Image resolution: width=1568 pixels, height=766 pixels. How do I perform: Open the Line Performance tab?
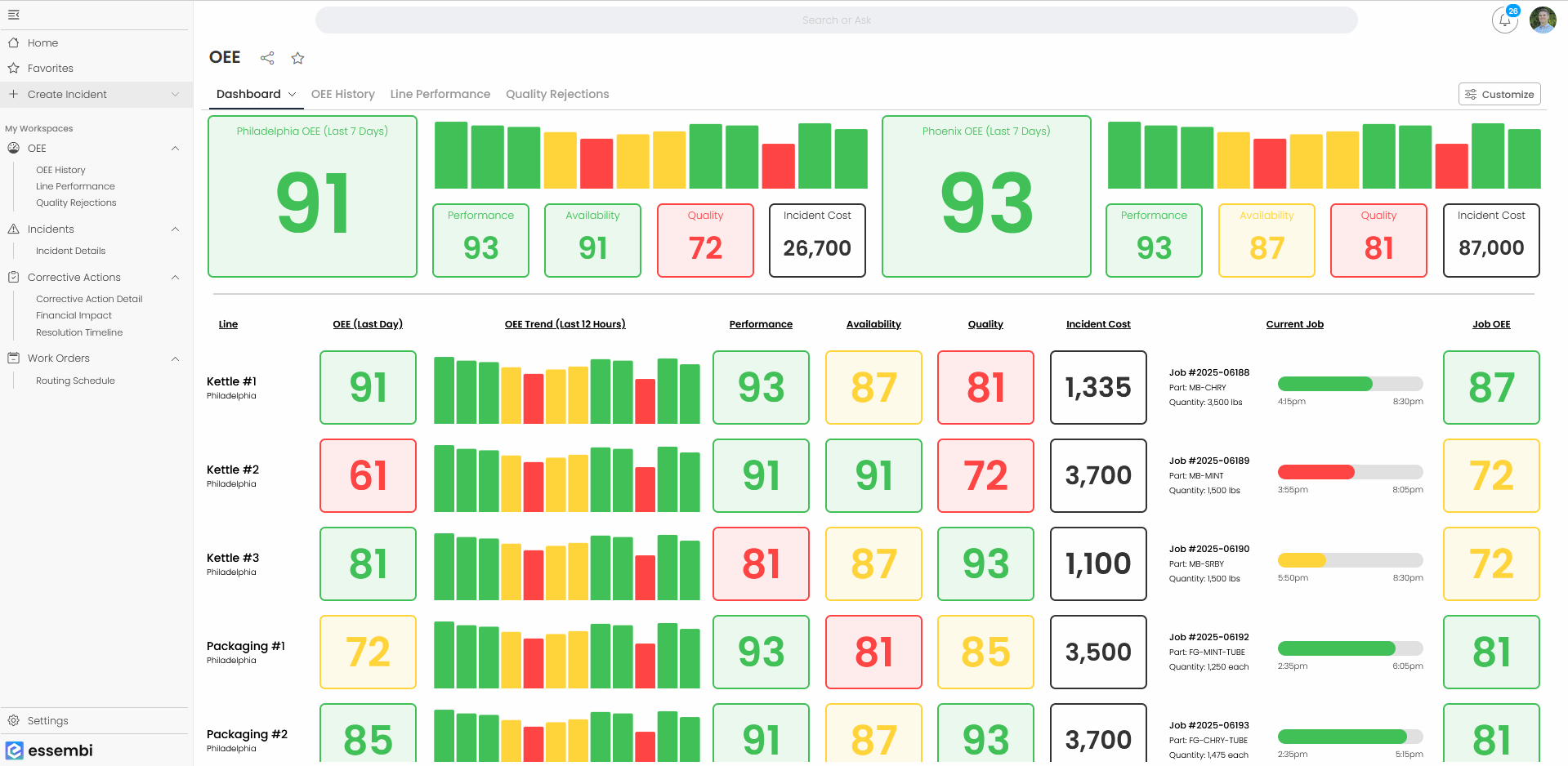pyautogui.click(x=440, y=94)
